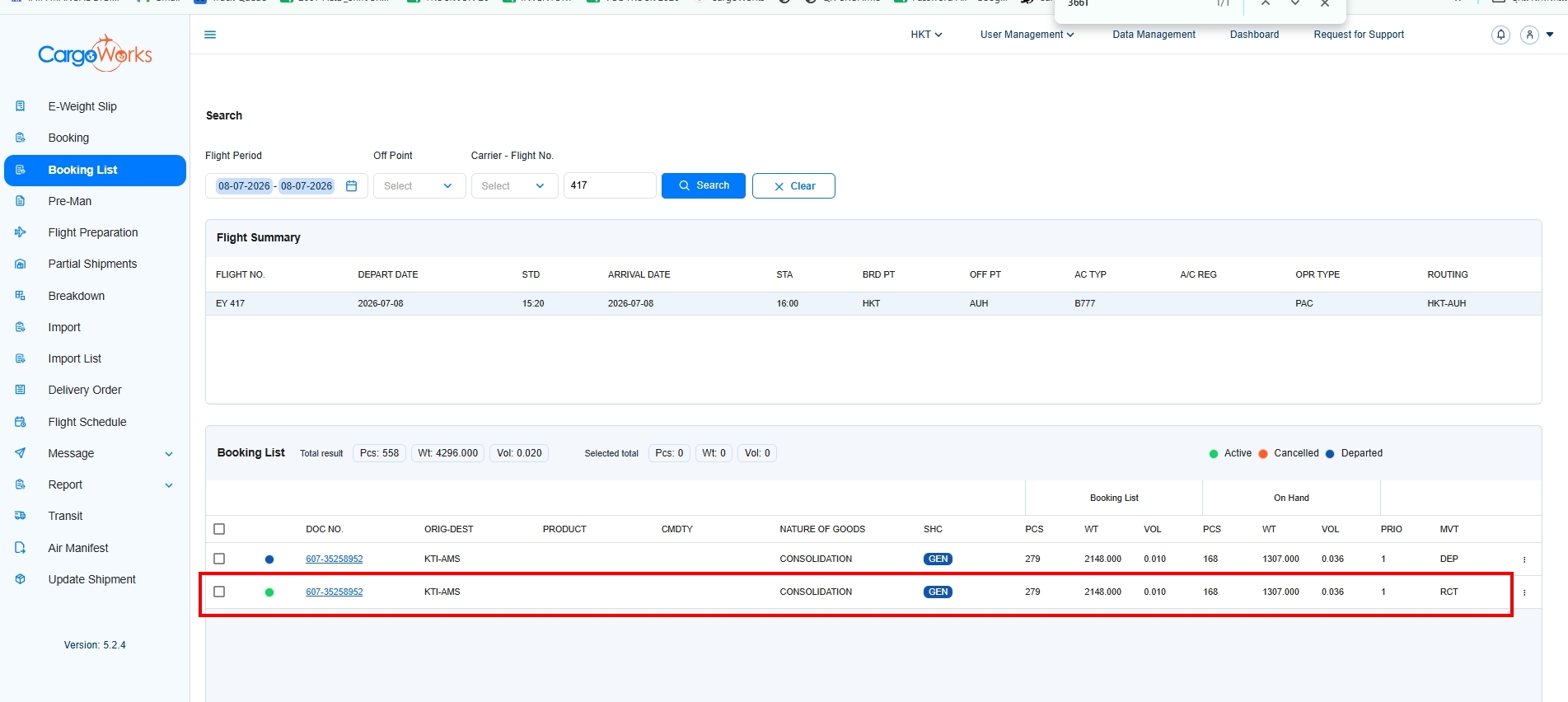Viewport: 1568px width, 702px height.
Task: Check the box for the DEP booking row
Action: pos(219,559)
